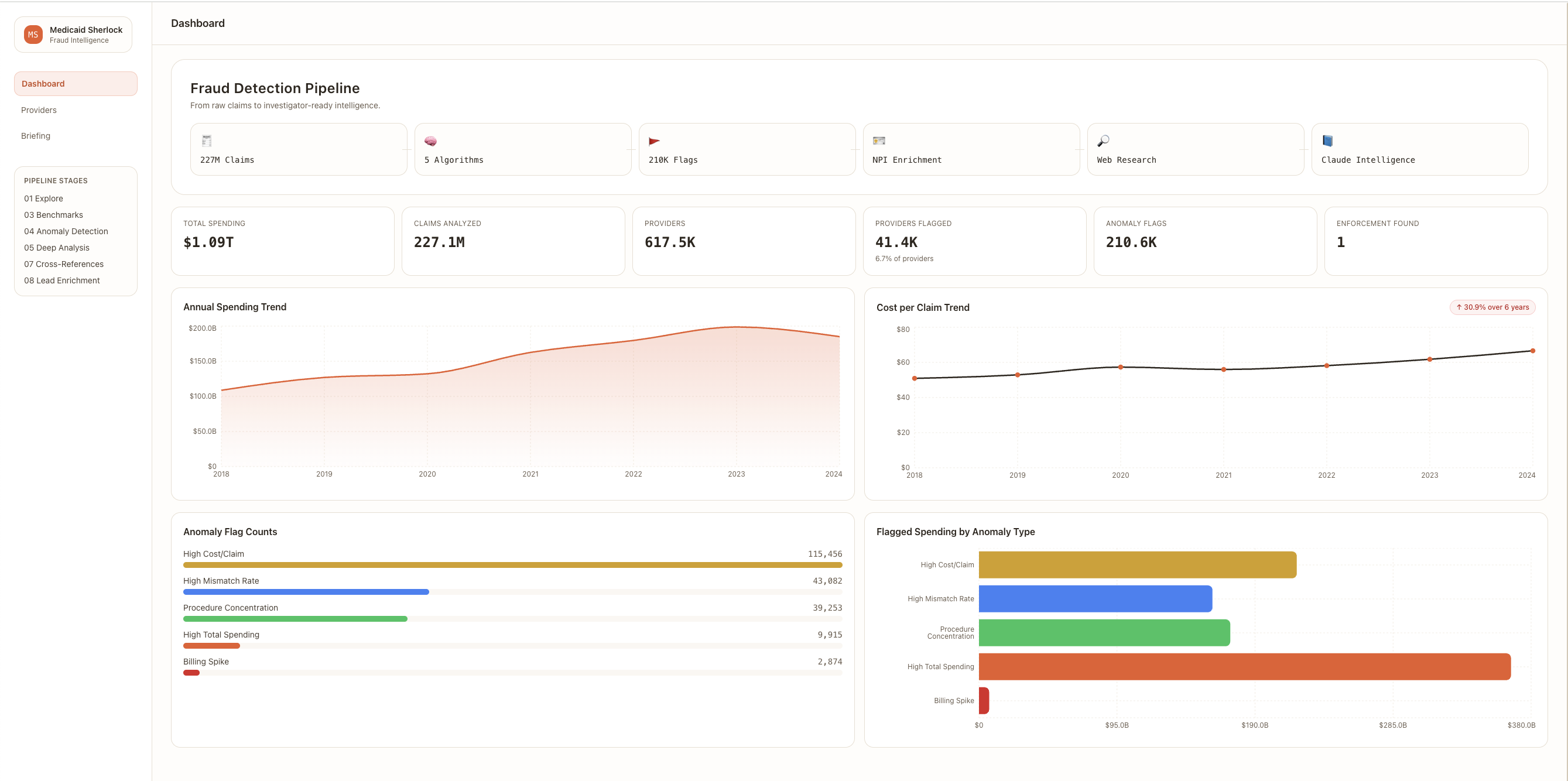Screen dimensions: 1568x781
Task: Click the MS logo badge icon
Action: [33, 35]
